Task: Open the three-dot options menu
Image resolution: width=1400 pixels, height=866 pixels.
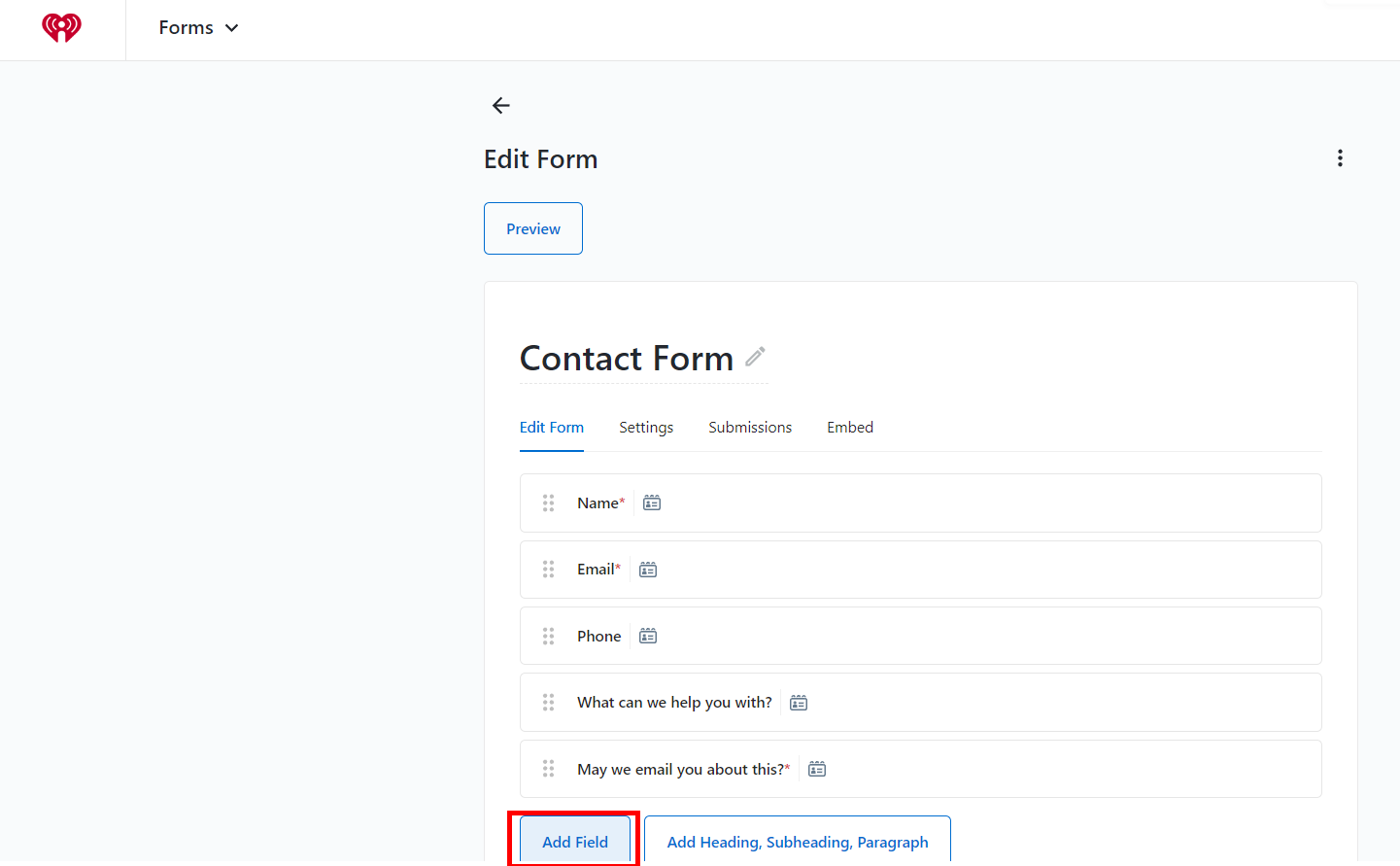Action: pos(1340,157)
